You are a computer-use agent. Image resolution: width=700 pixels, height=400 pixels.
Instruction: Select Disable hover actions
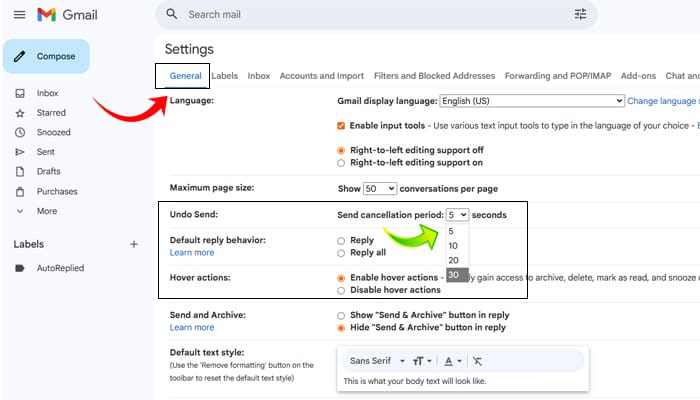341,291
